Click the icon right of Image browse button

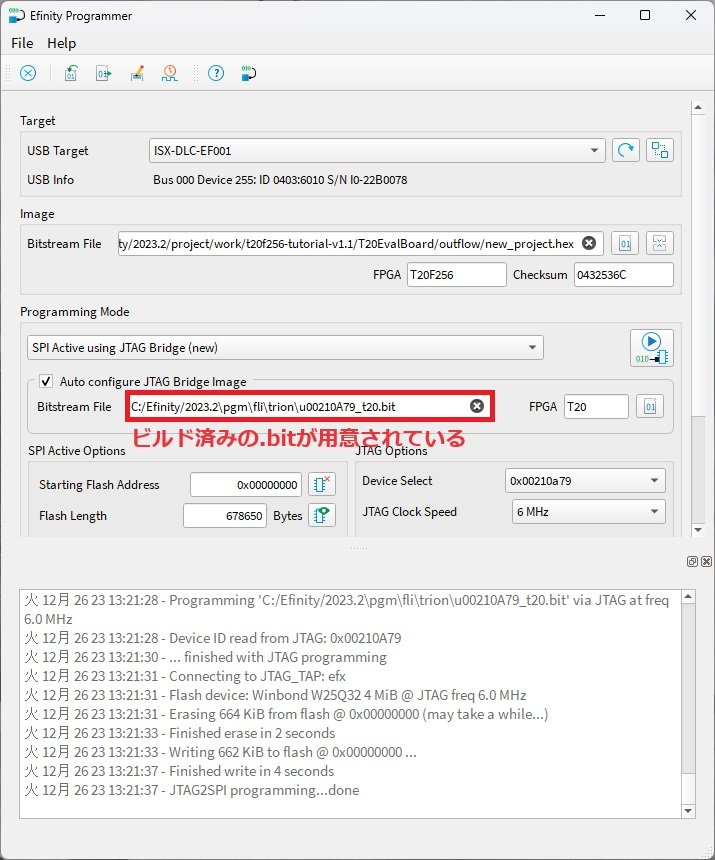pyautogui.click(x=660, y=243)
